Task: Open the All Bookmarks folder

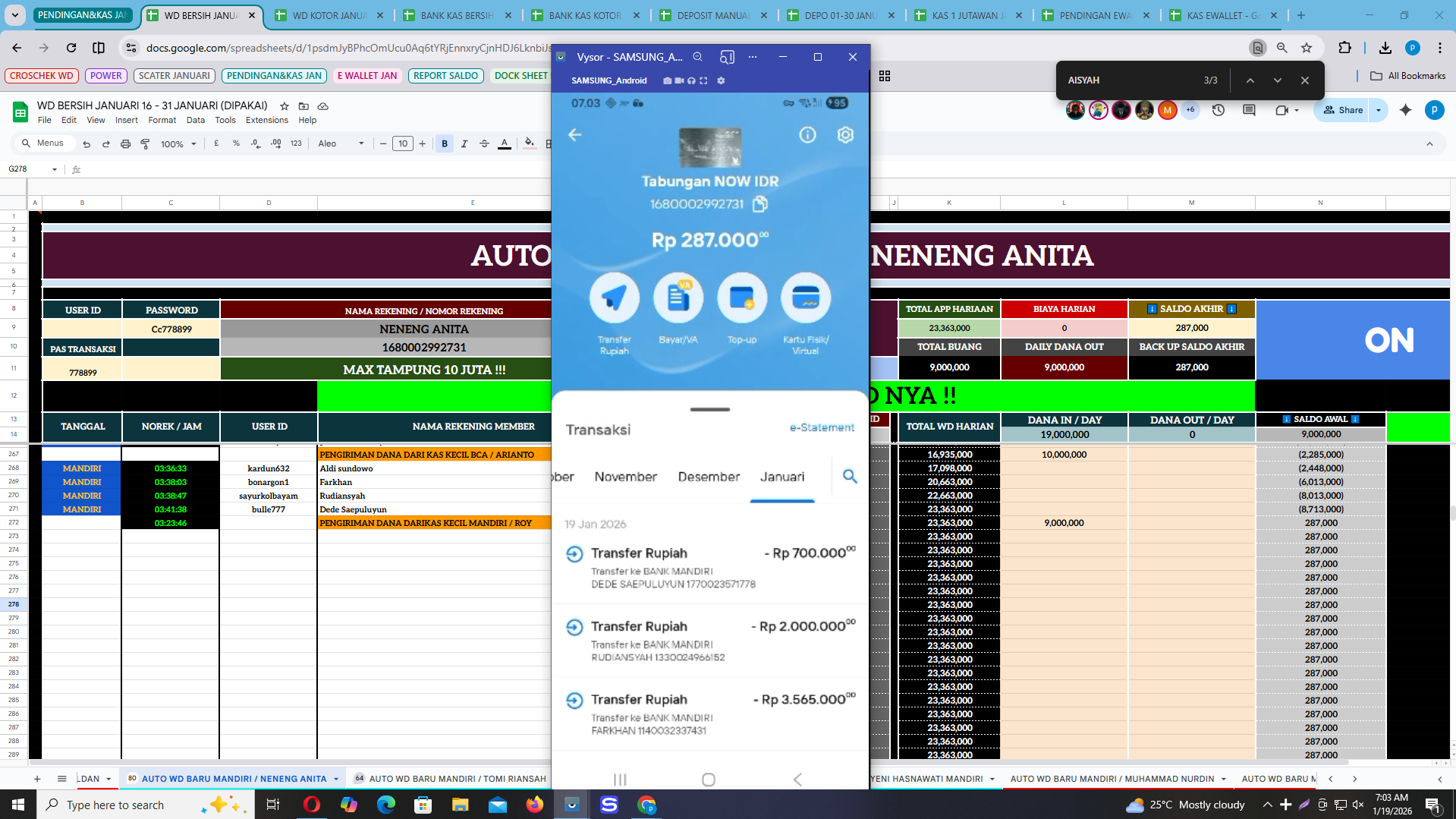Action: 1408,76
